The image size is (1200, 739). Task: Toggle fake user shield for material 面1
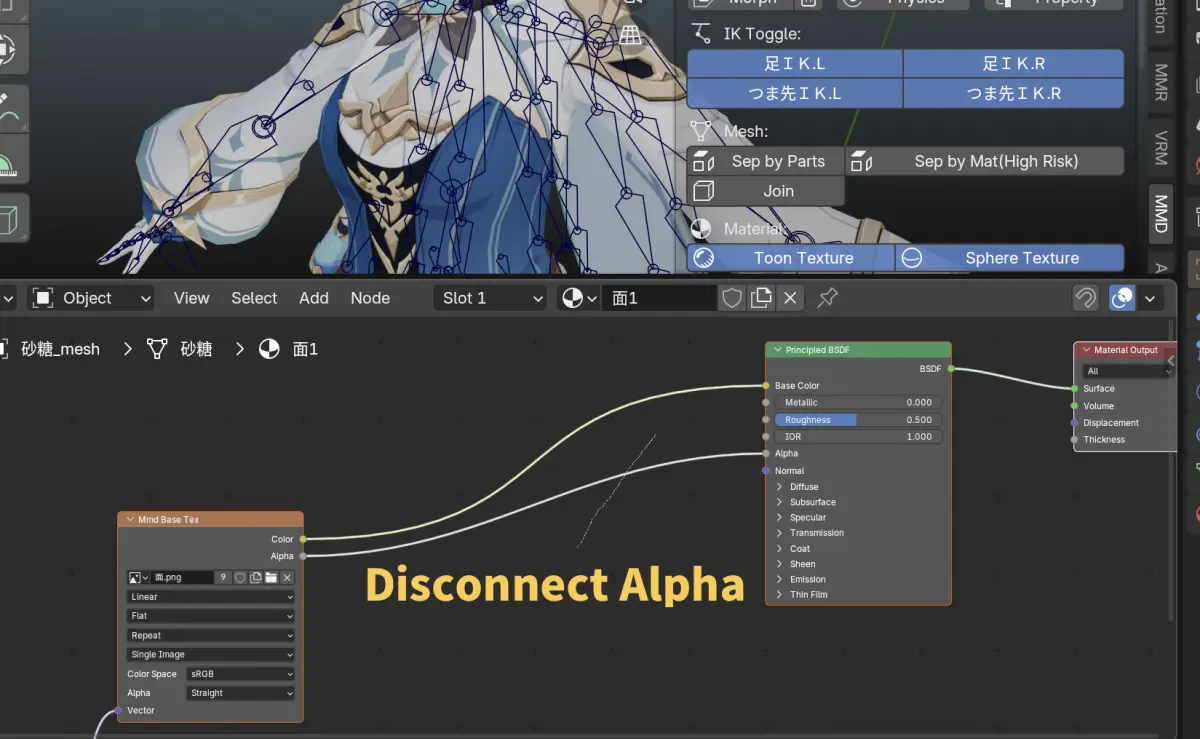click(x=732, y=298)
